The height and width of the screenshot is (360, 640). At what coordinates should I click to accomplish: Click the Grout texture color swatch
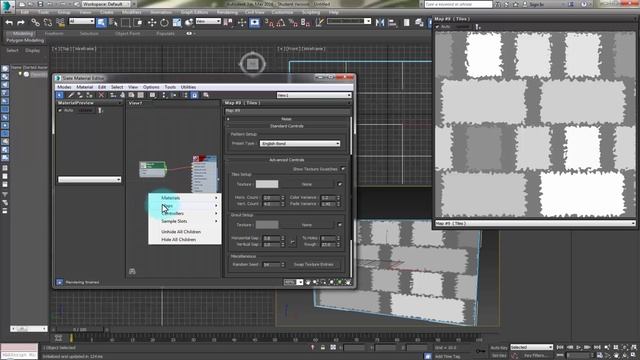tap(267, 225)
